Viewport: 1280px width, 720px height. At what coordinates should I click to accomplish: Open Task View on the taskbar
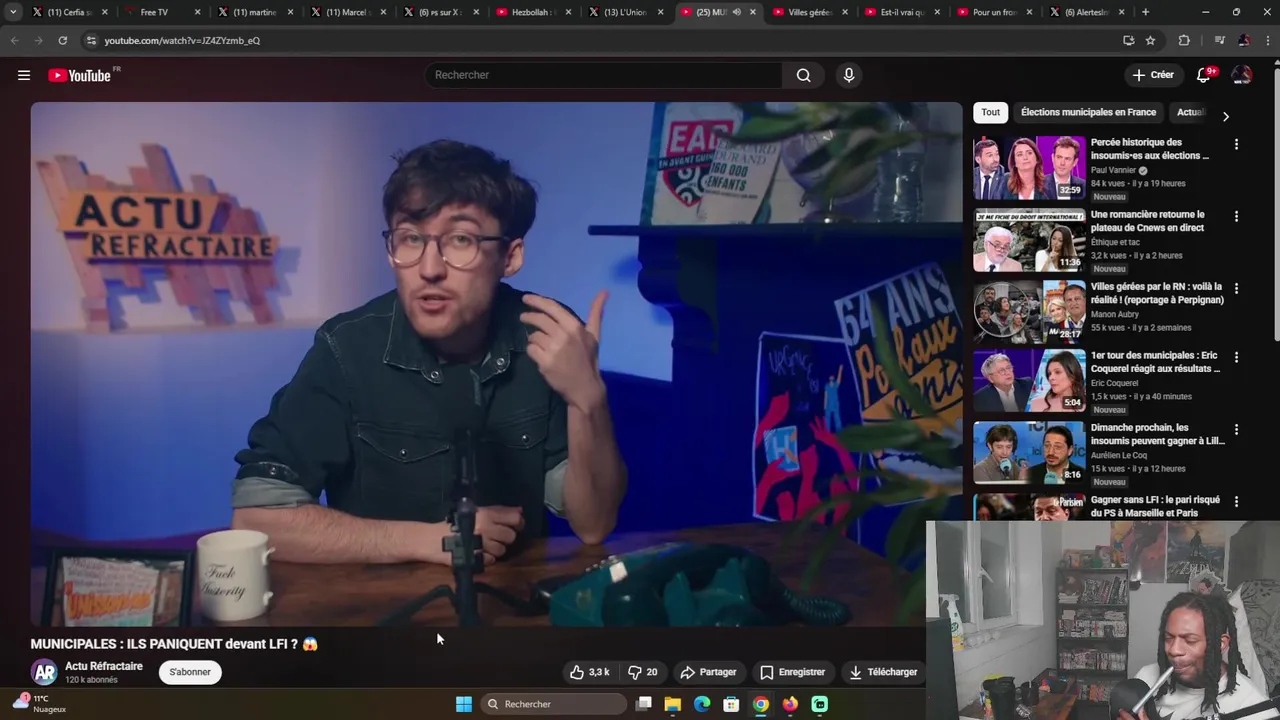(644, 704)
